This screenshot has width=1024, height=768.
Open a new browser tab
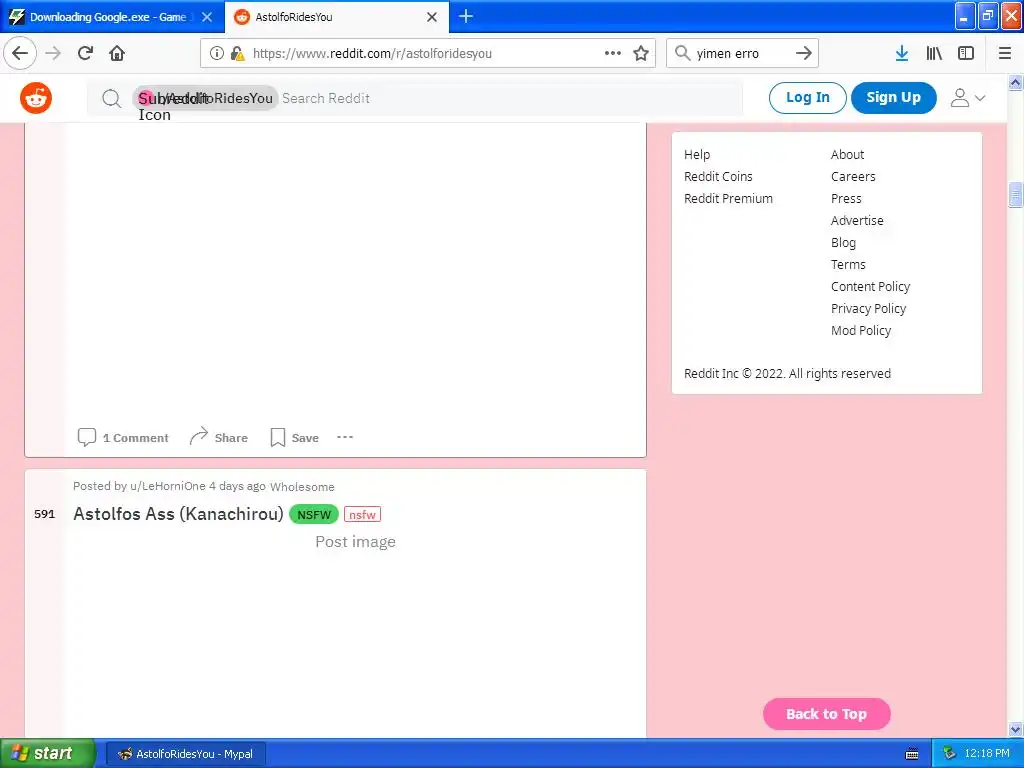[x=466, y=16]
